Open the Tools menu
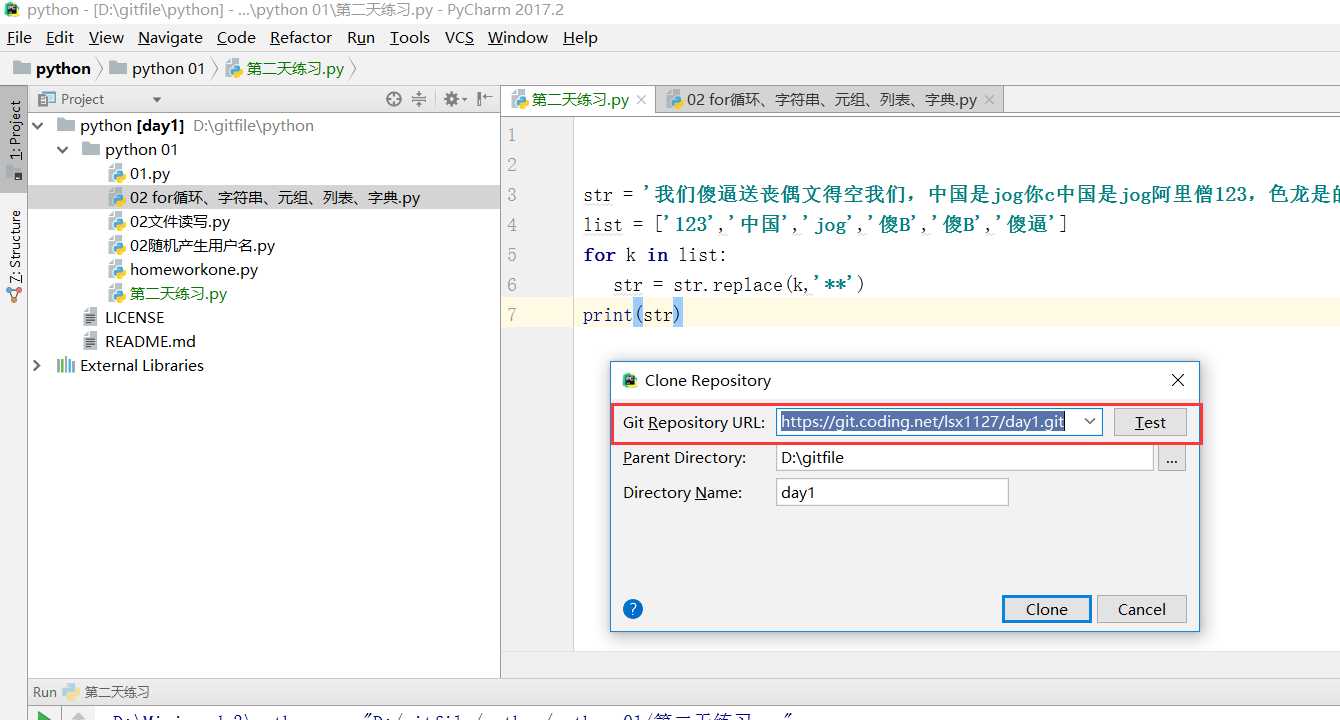 [409, 37]
